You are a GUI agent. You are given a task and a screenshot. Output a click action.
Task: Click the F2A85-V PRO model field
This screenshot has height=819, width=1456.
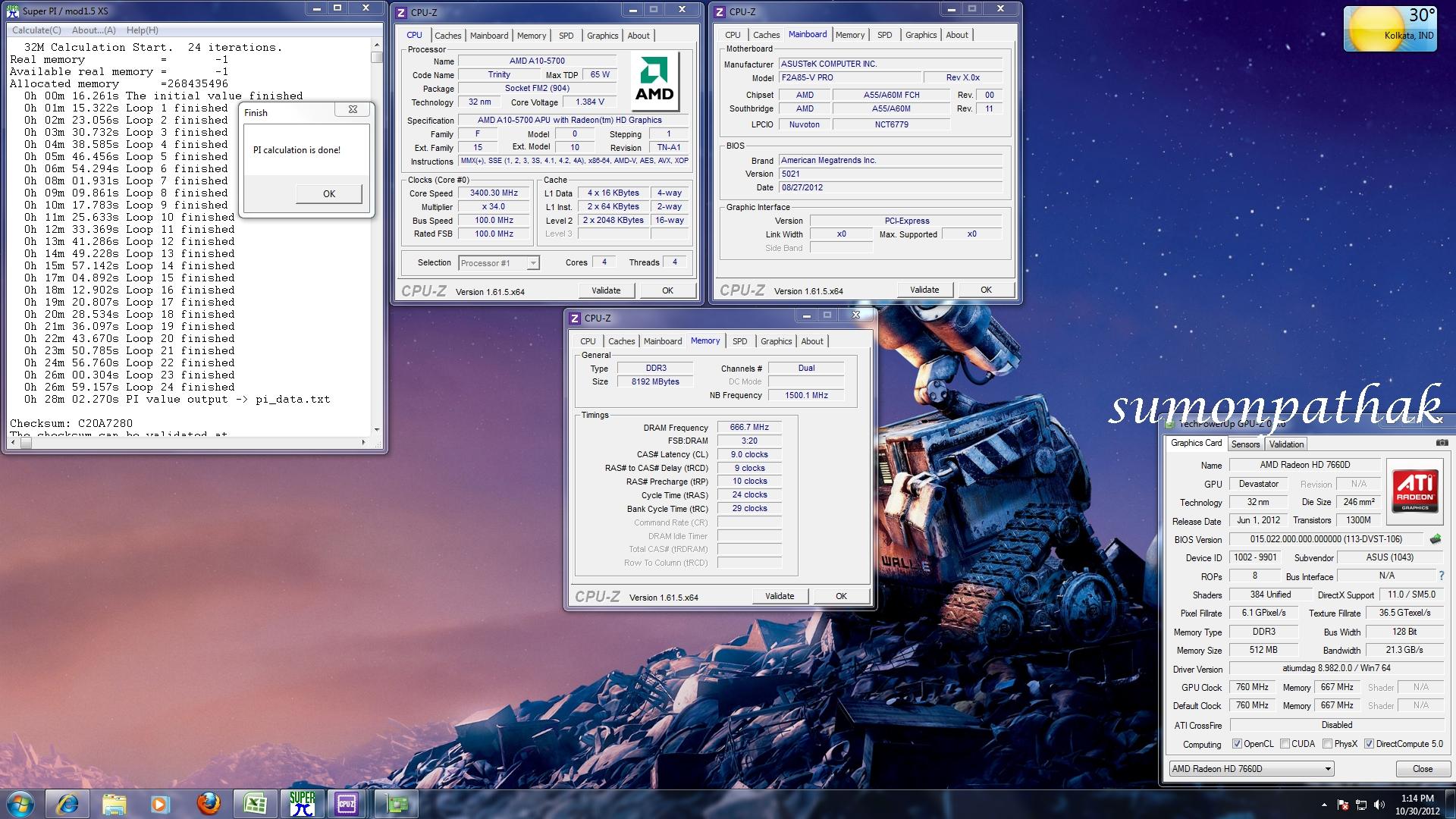[850, 77]
